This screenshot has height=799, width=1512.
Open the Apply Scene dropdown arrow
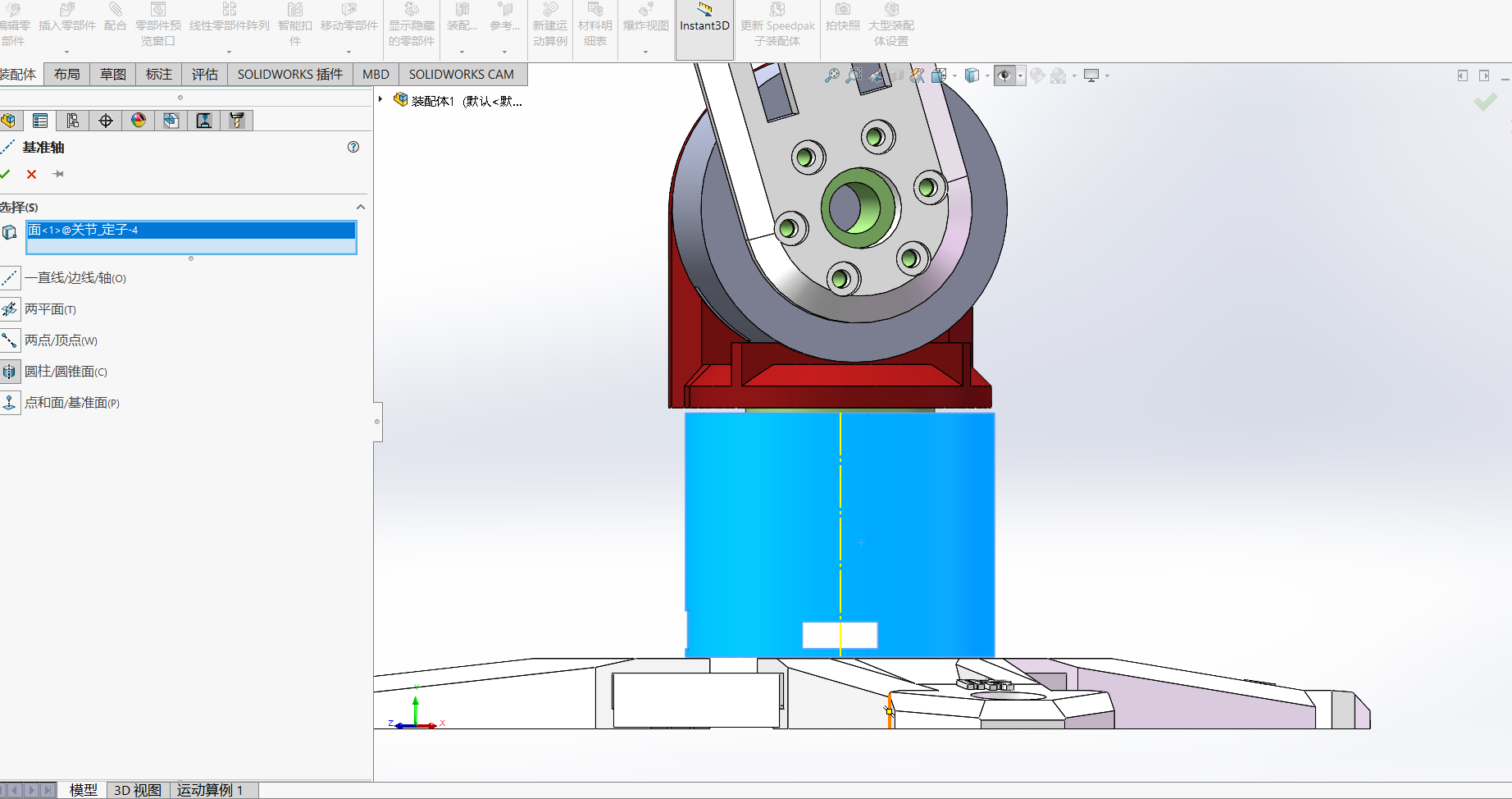tap(1074, 75)
